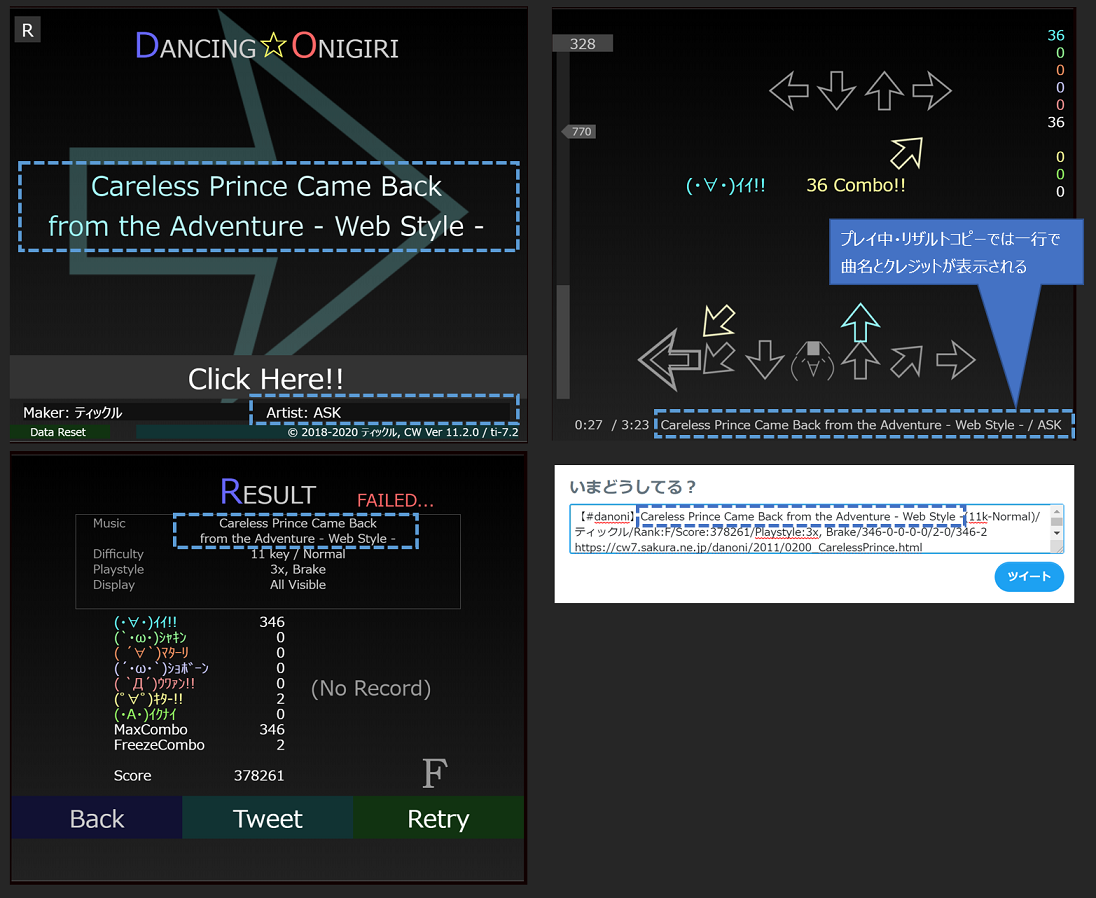This screenshot has width=1096, height=898.
Task: Click the onigiri face receptor
Action: click(812, 361)
